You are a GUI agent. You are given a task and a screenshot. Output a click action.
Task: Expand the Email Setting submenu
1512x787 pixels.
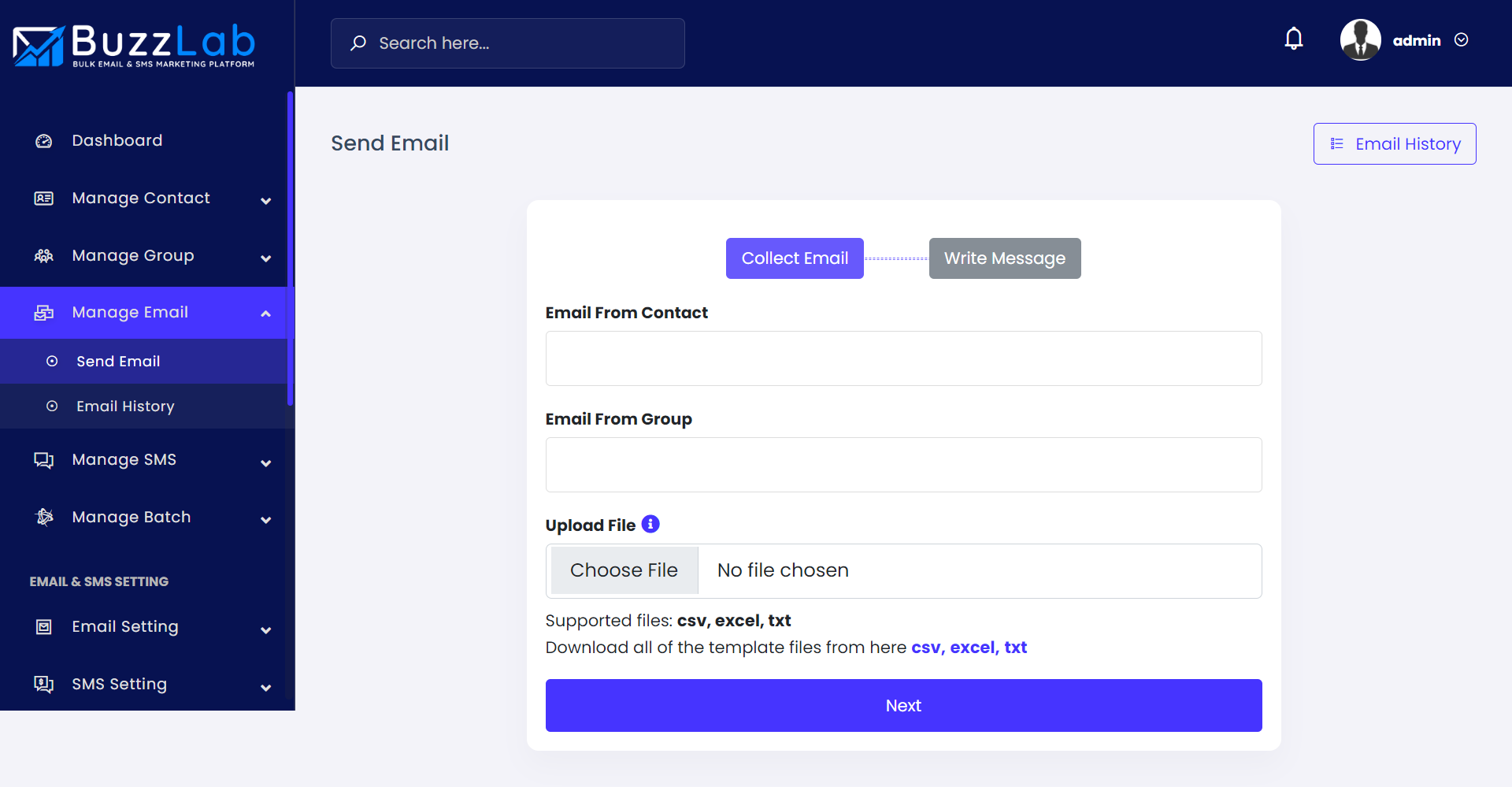coord(266,630)
